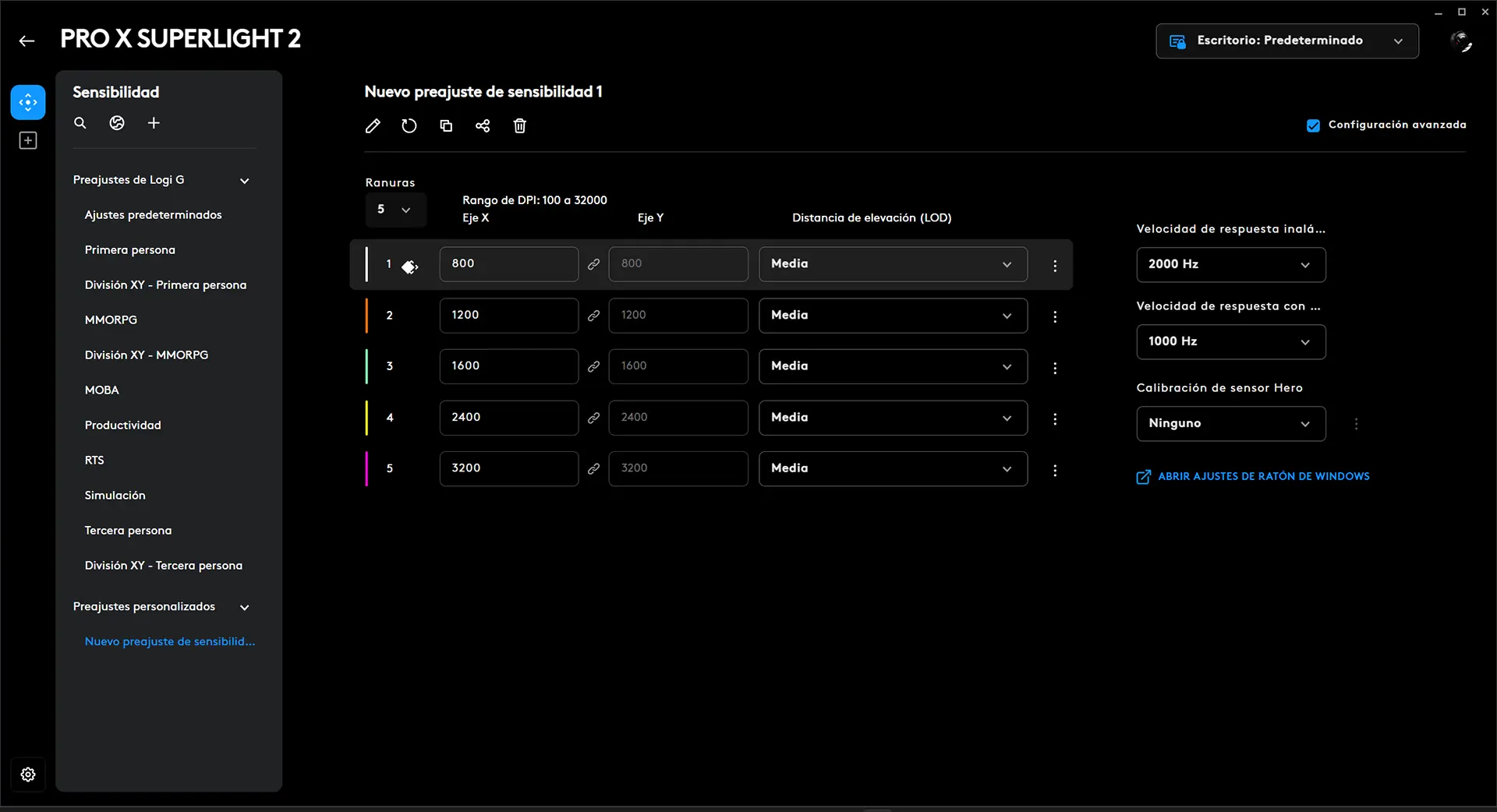Toggle XY link icon on 3200 row
Image resolution: width=1497 pixels, height=812 pixels.
coord(593,468)
